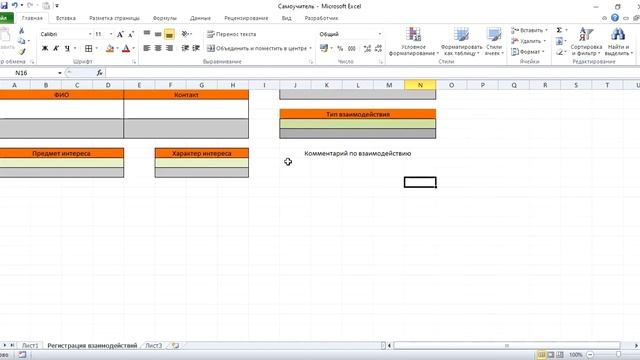Open the Данные ribbon tab
This screenshot has width=640, height=360.
[x=200, y=18]
